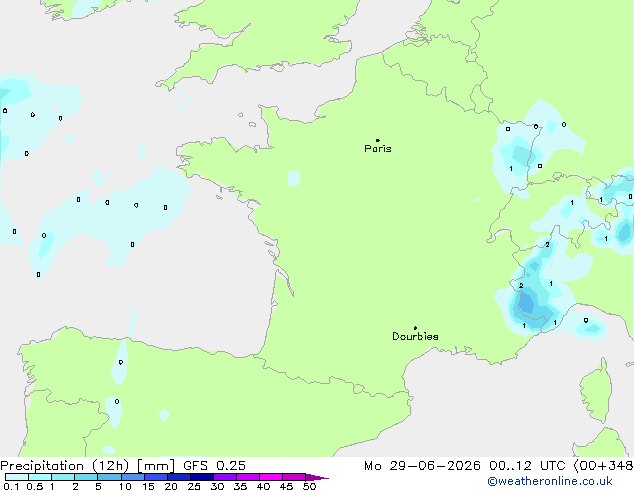Click the Mo 29-06-2026 forecast date text
The height and width of the screenshot is (490, 634).
pos(422,466)
